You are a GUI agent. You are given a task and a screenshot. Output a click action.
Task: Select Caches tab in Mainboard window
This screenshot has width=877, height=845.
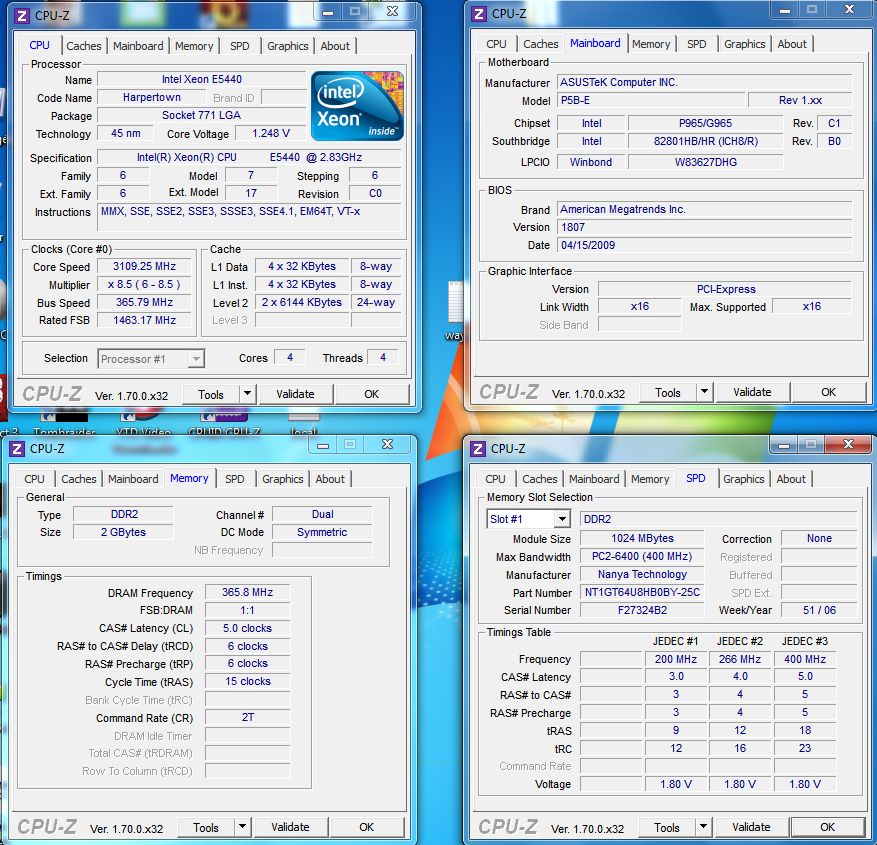coord(541,44)
